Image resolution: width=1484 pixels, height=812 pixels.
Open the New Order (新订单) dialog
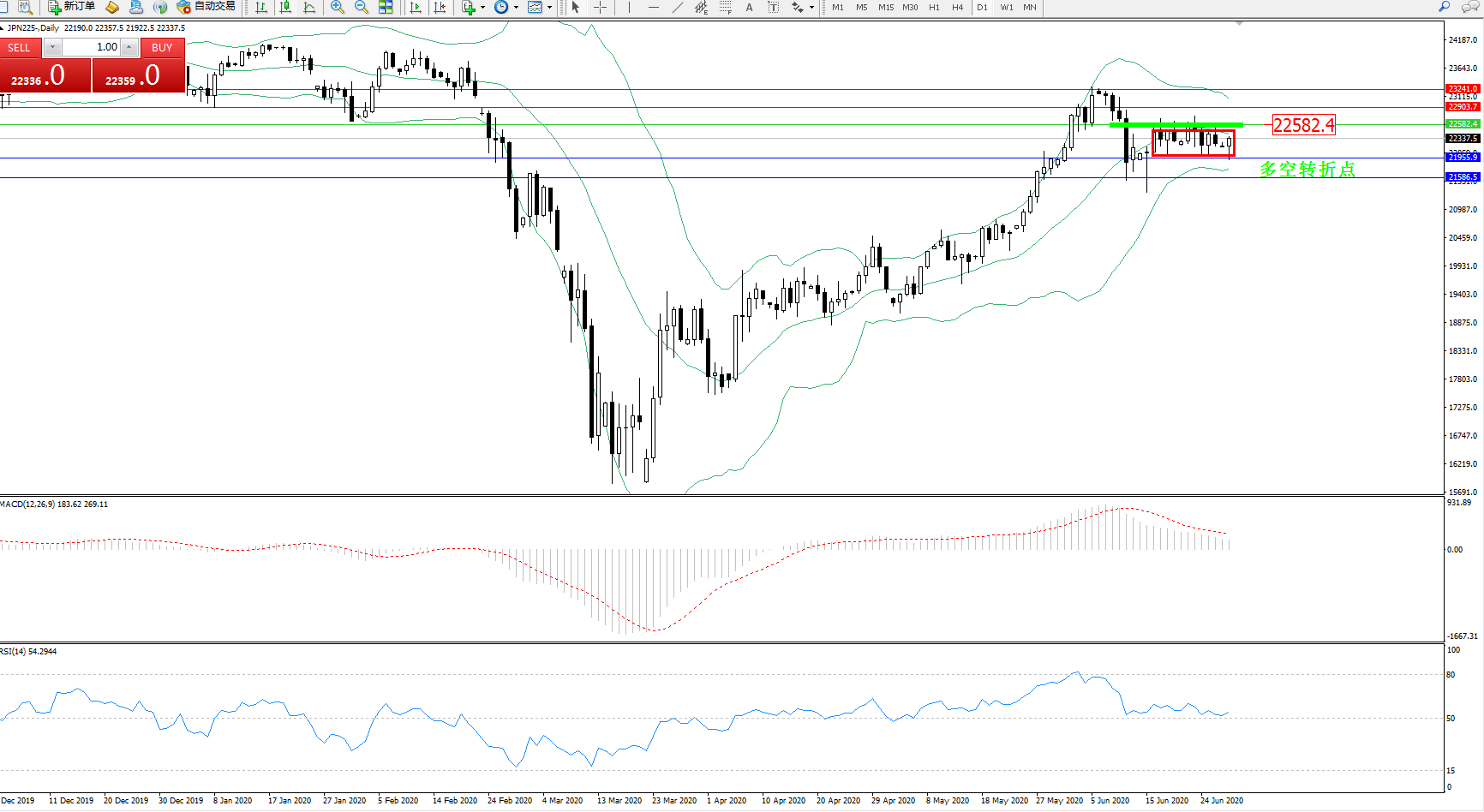(x=72, y=7)
